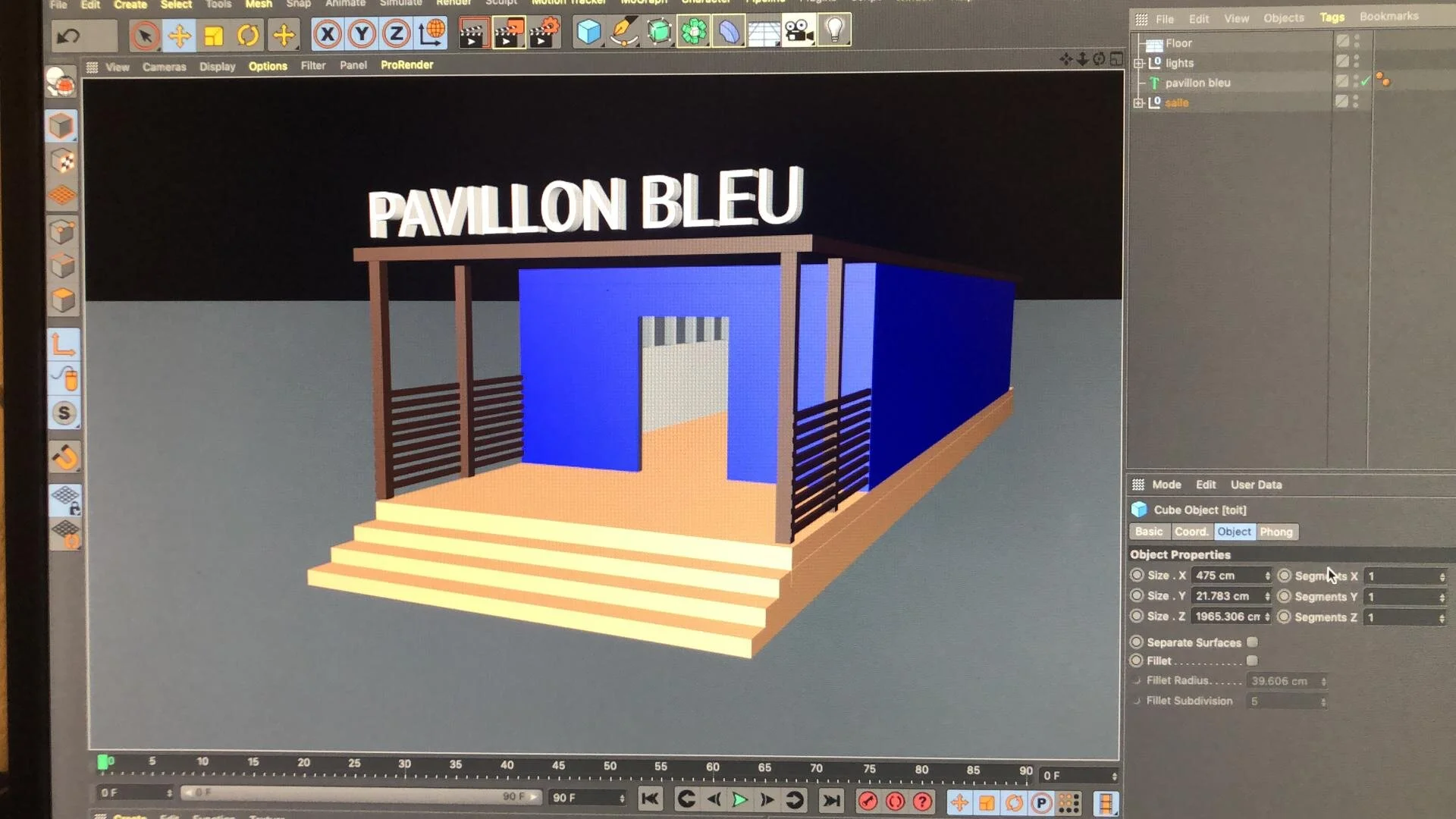Expand the salle group in Object Manager
Screen dimensions: 1456x819
tap(1138, 102)
